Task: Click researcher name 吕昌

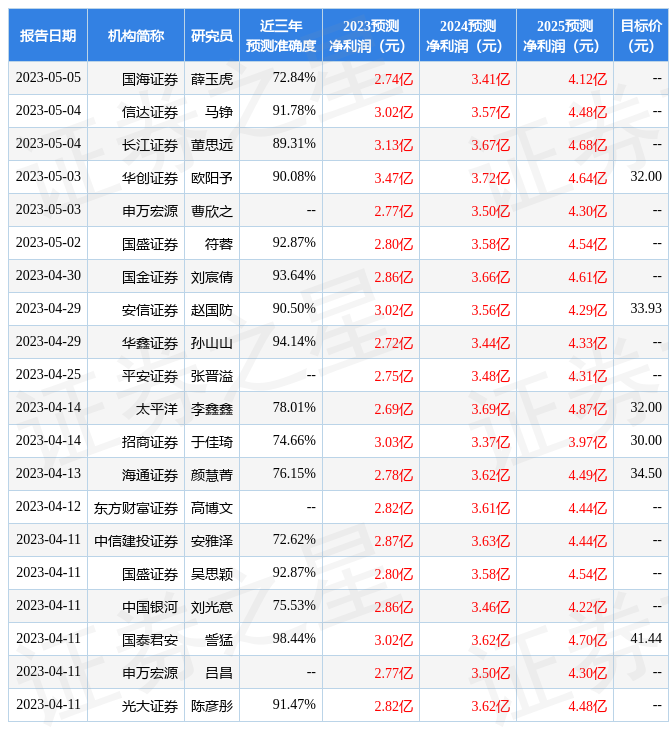Action: 219,673
